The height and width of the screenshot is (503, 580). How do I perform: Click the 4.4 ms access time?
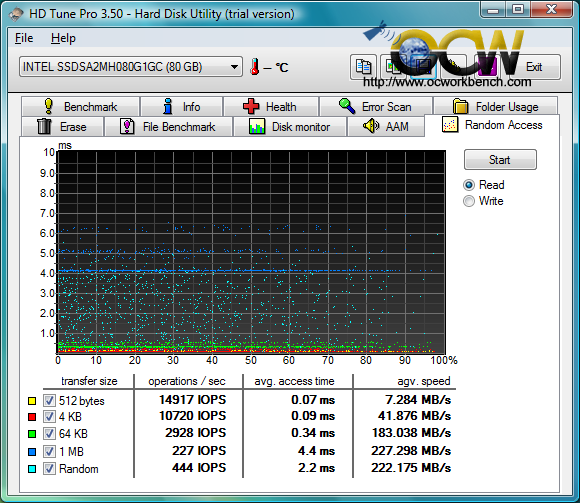(x=317, y=450)
